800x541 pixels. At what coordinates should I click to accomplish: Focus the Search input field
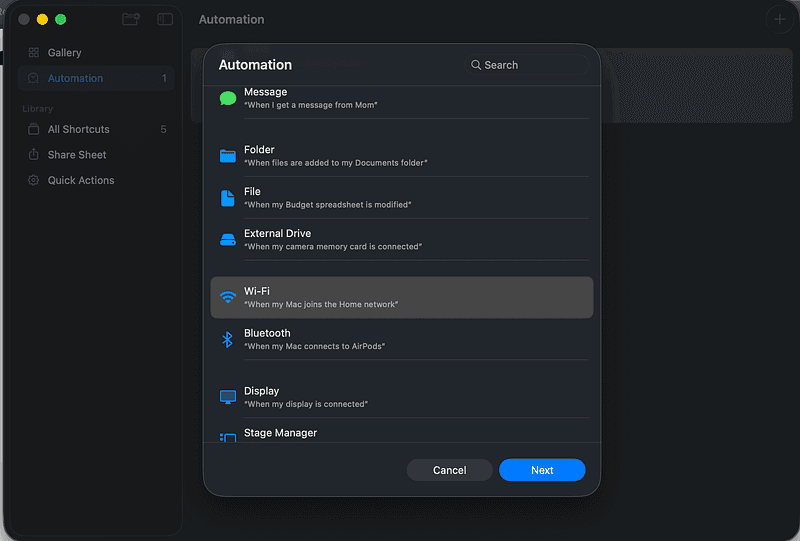[527, 65]
